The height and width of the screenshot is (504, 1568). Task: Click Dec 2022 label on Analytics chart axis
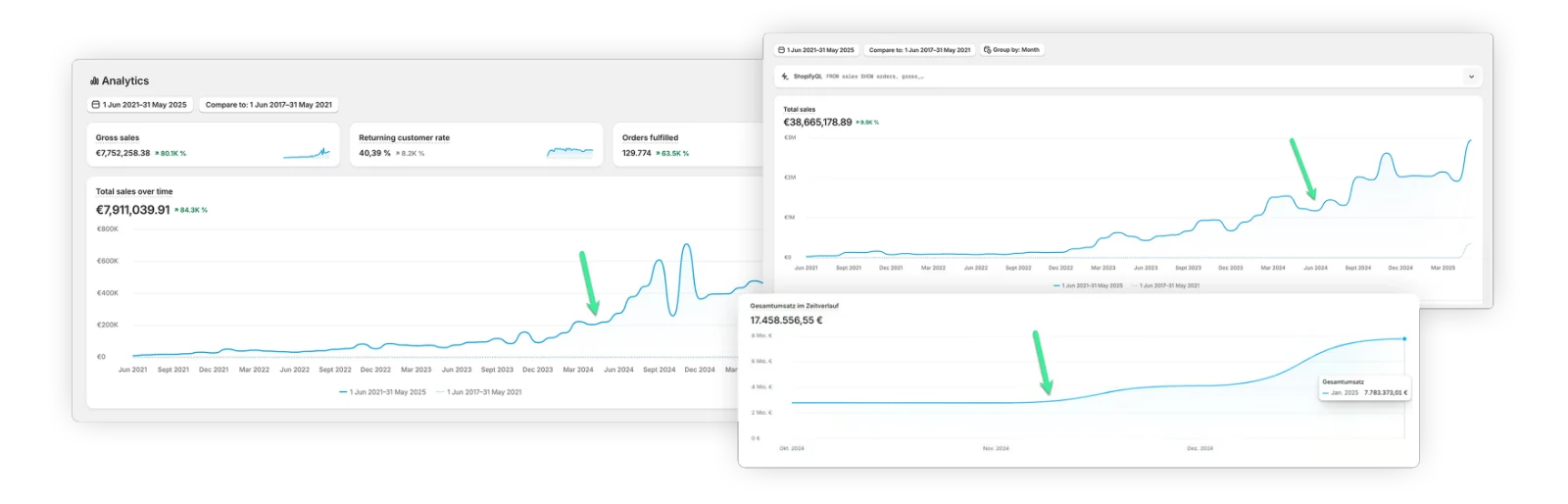click(x=375, y=371)
